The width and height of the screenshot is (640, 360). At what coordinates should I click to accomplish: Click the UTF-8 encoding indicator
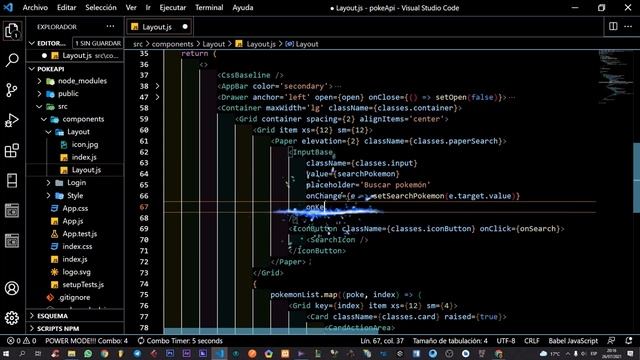click(x=506, y=341)
